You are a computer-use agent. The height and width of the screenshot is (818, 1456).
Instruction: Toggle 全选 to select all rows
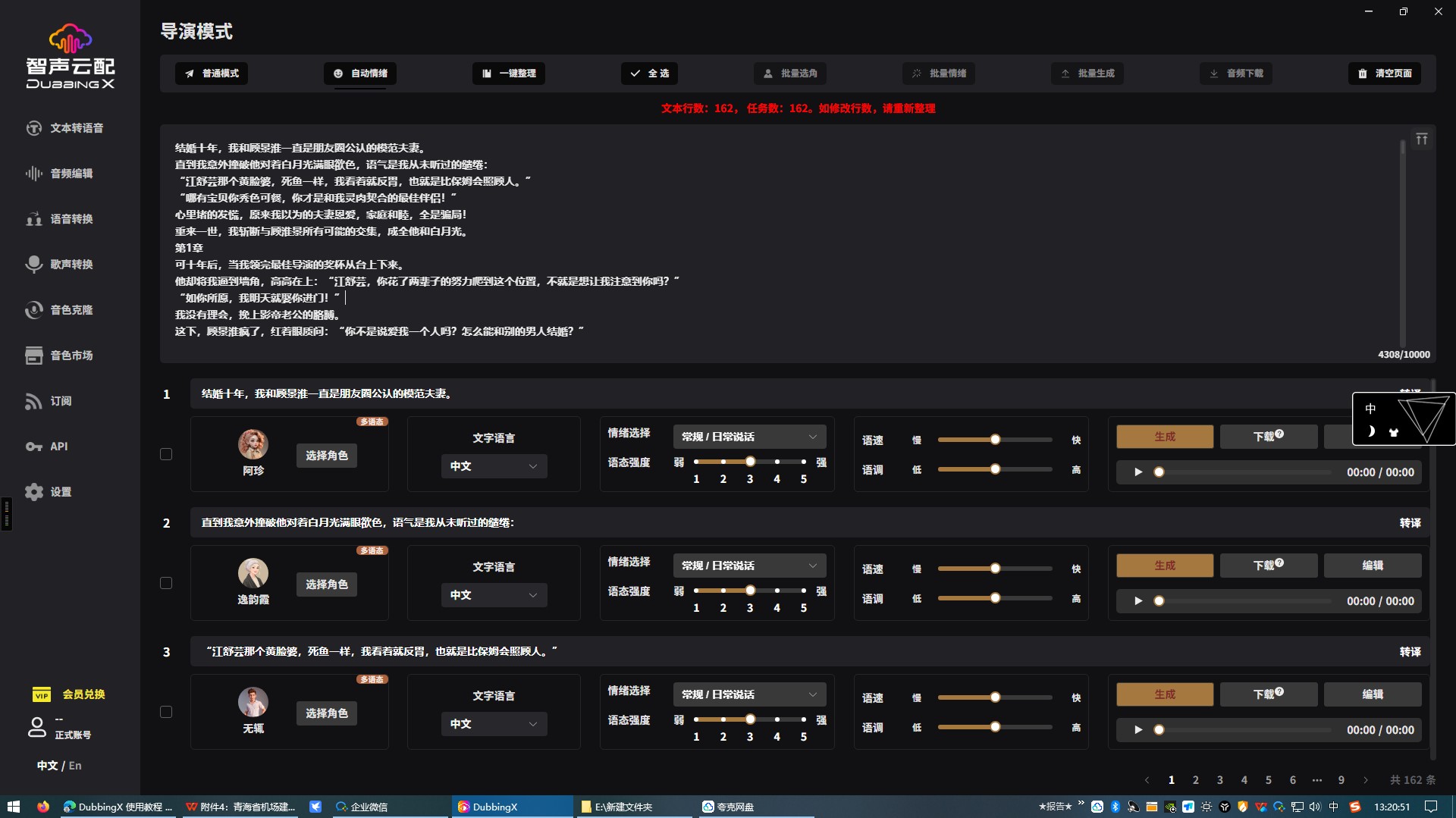click(x=650, y=74)
